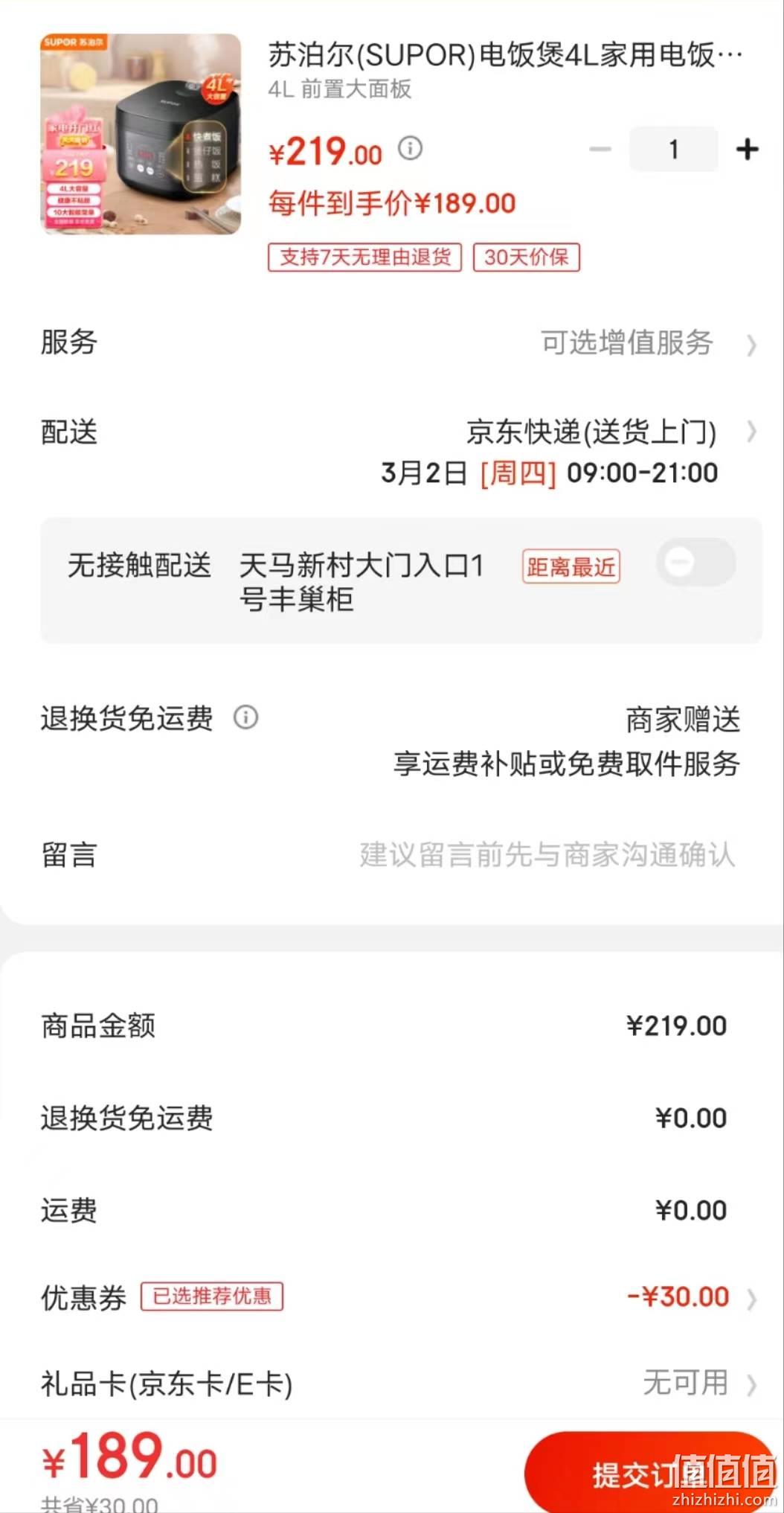Click the 留言 message input field

pyautogui.click(x=547, y=855)
